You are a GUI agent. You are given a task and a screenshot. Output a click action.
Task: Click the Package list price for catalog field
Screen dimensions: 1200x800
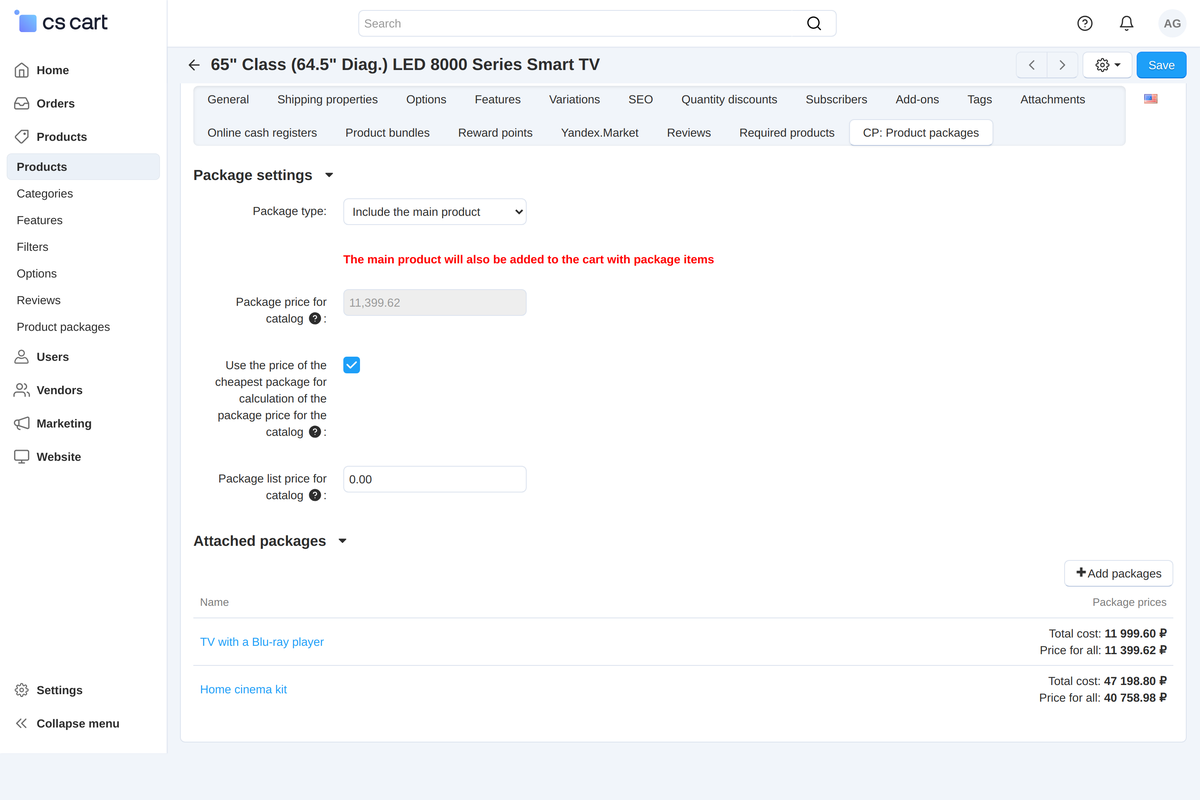(x=435, y=479)
